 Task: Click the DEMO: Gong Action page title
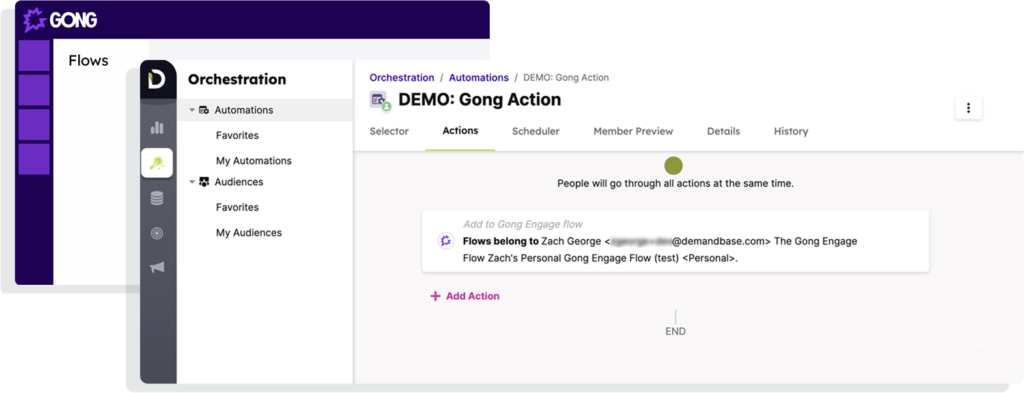(x=479, y=100)
